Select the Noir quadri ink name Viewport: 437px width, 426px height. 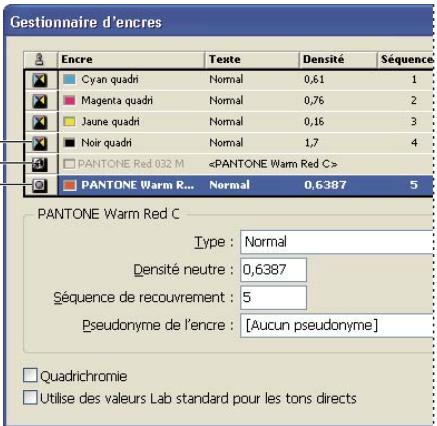pos(107,143)
